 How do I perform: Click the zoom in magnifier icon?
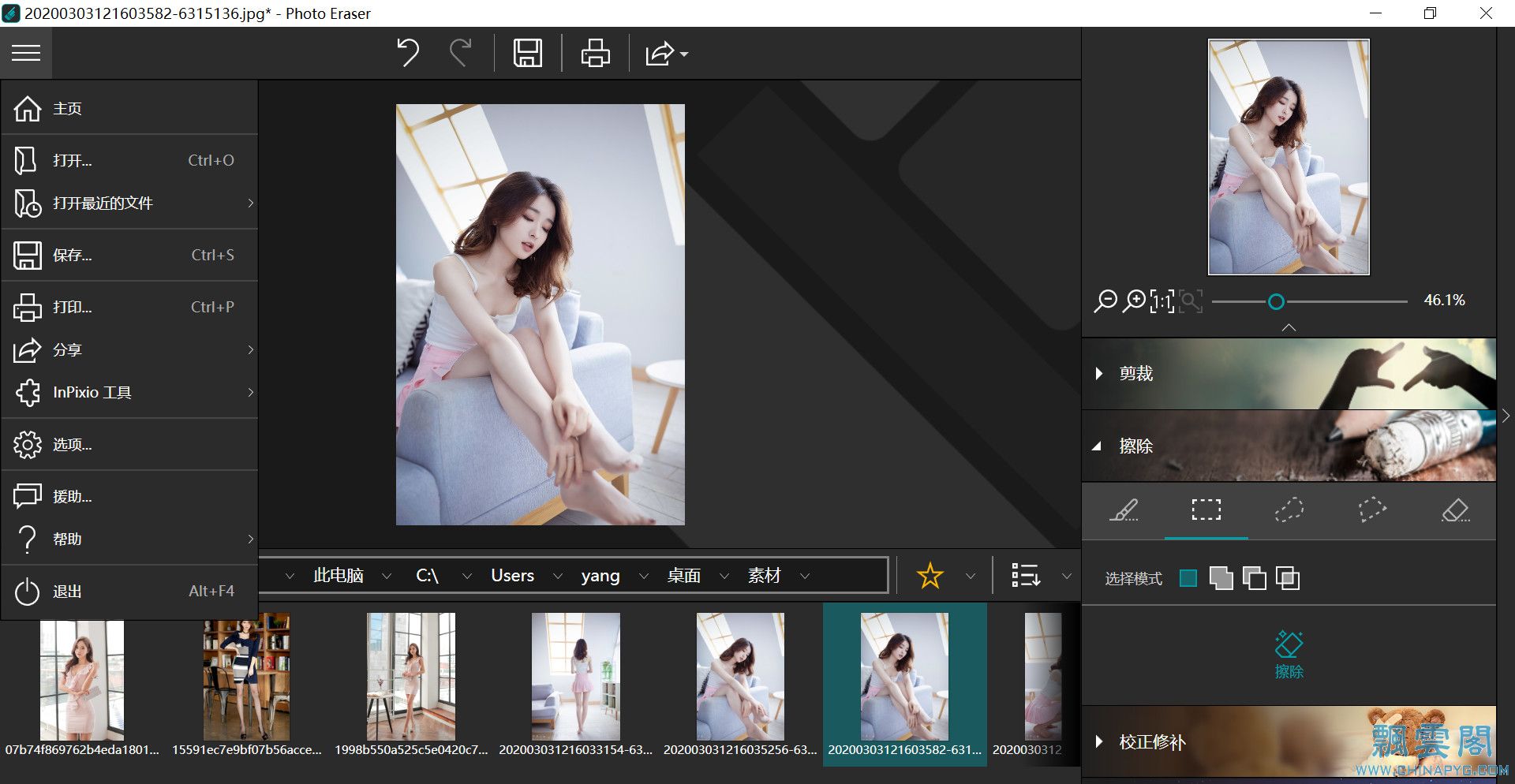tap(1134, 301)
